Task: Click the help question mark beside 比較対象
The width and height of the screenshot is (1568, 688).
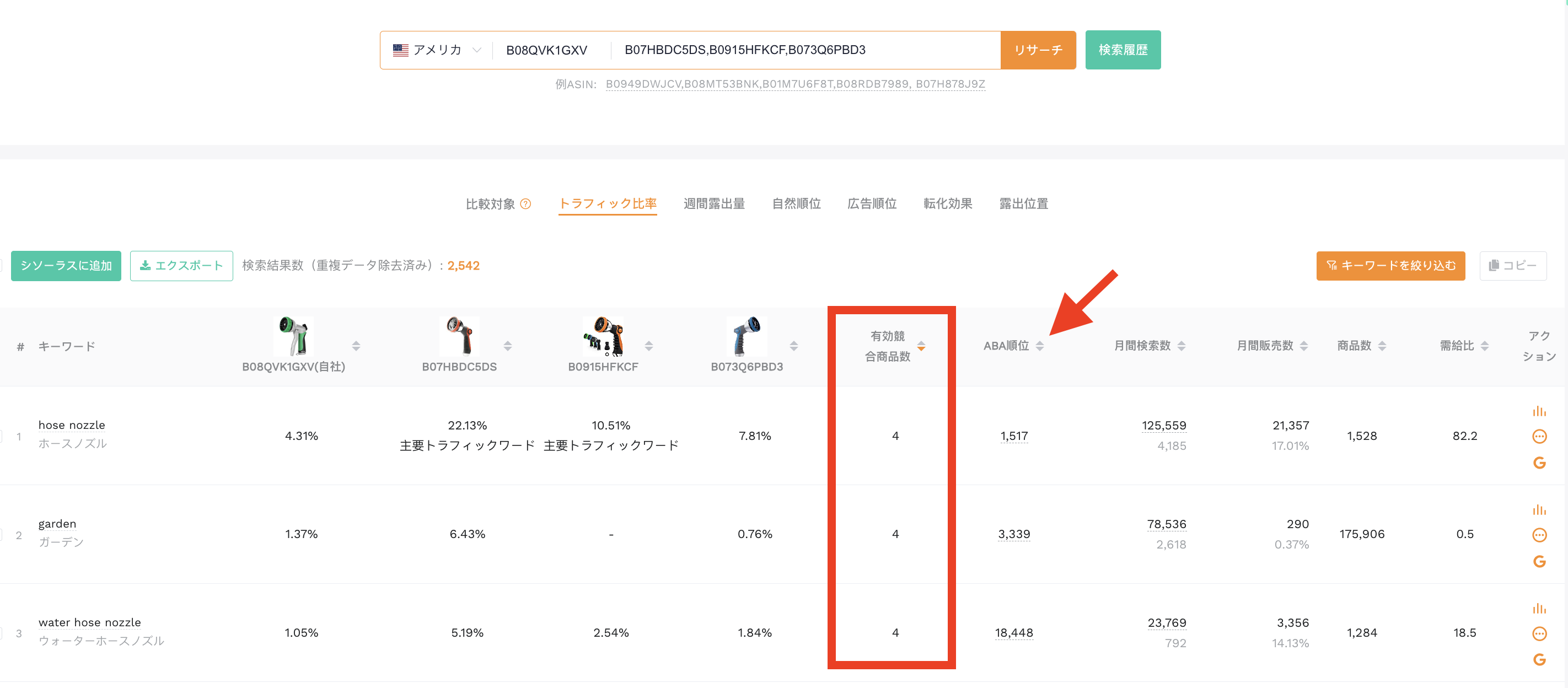Action: (x=526, y=204)
